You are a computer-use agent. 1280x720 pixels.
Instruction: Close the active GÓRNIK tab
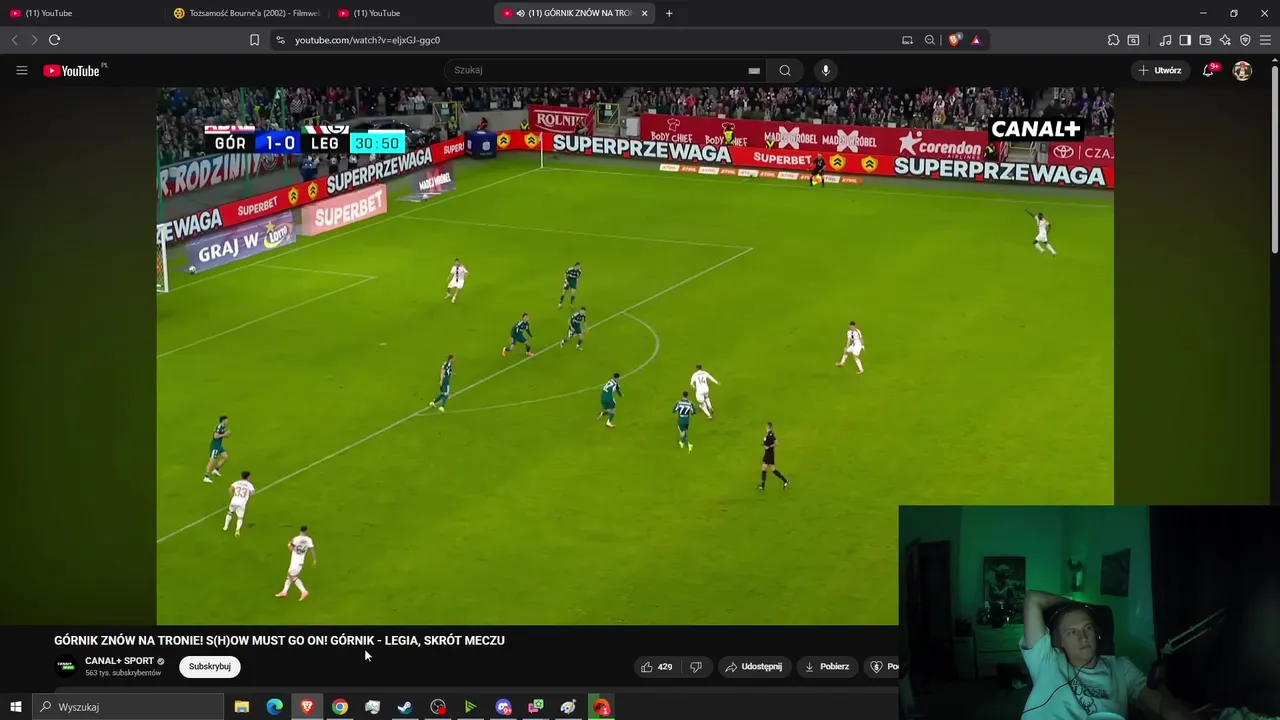pyautogui.click(x=645, y=13)
